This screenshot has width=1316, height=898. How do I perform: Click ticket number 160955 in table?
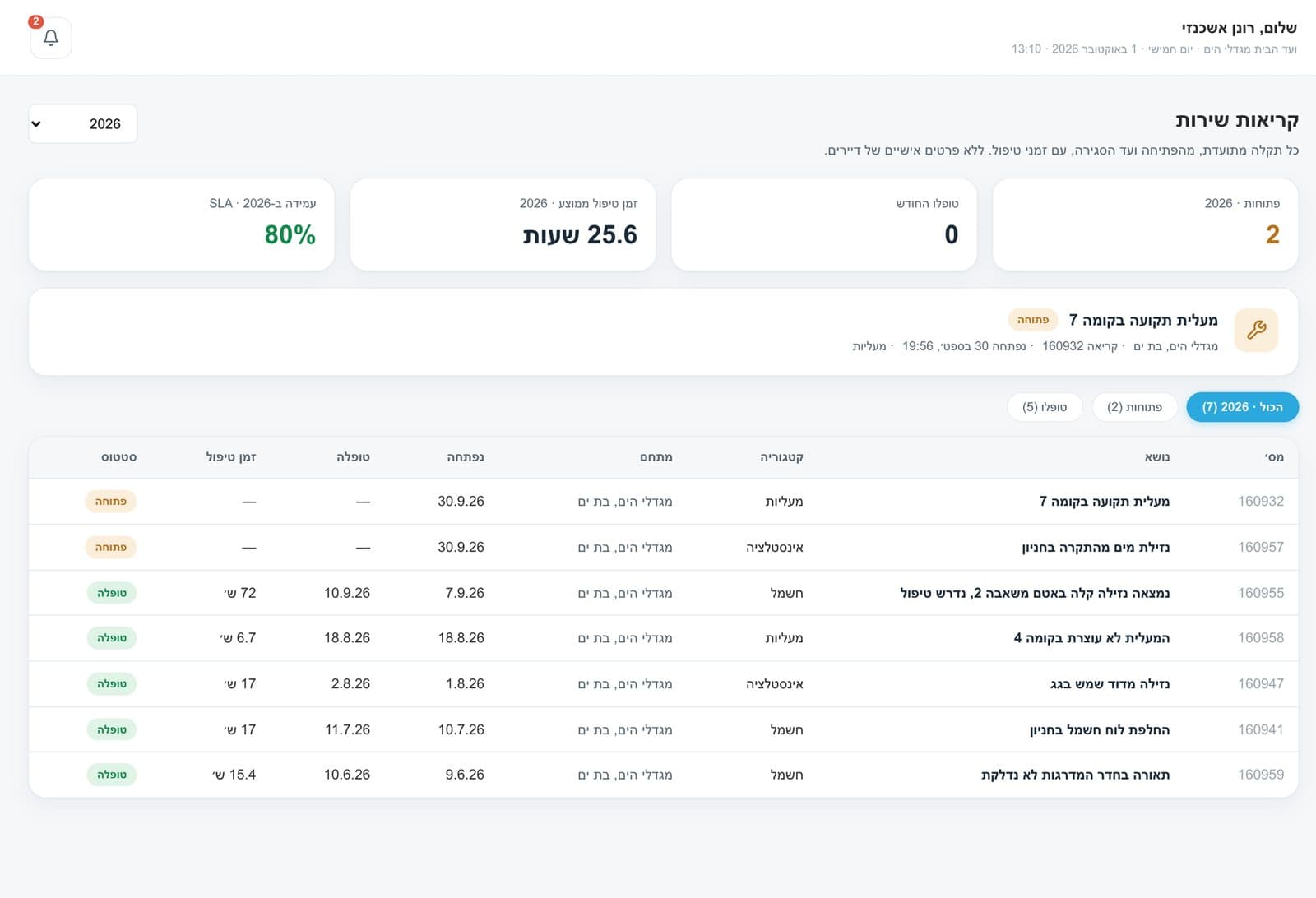(x=1261, y=593)
